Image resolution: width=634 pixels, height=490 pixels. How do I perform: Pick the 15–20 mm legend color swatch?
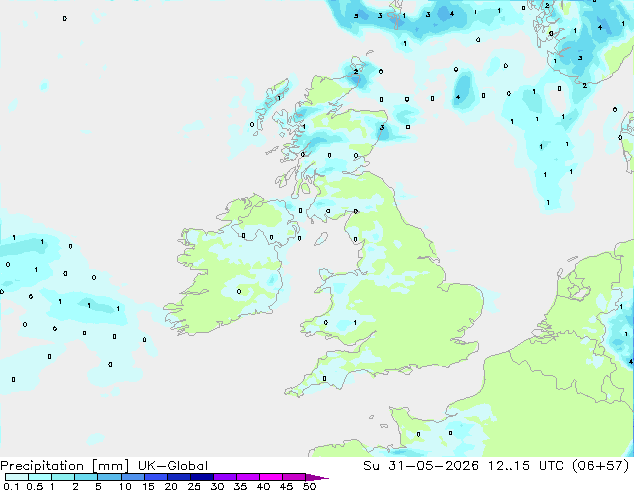pyautogui.click(x=156, y=477)
